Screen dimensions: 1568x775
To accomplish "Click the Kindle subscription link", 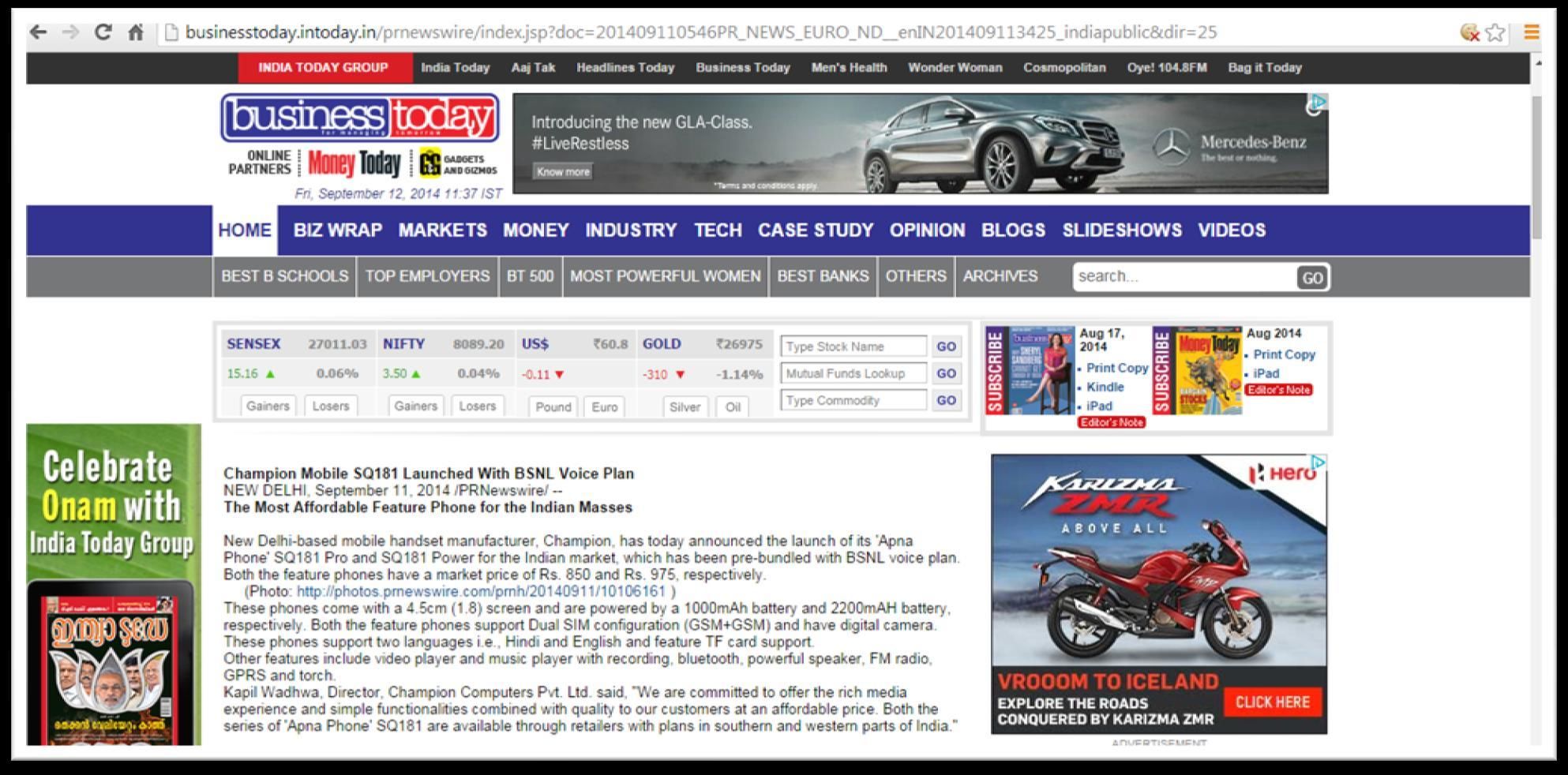I will tap(1105, 387).
